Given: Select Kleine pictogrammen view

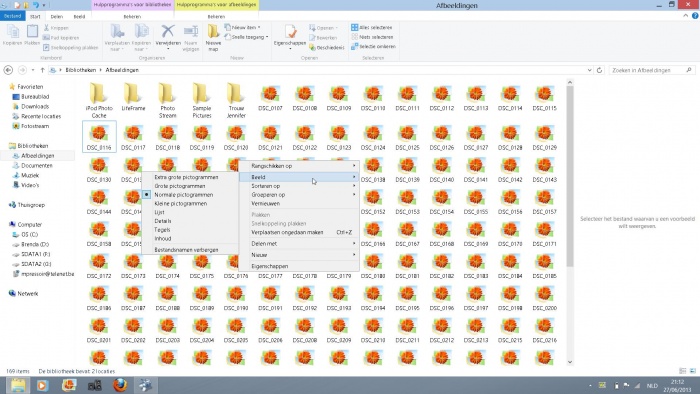Looking at the screenshot, I should 180,203.
